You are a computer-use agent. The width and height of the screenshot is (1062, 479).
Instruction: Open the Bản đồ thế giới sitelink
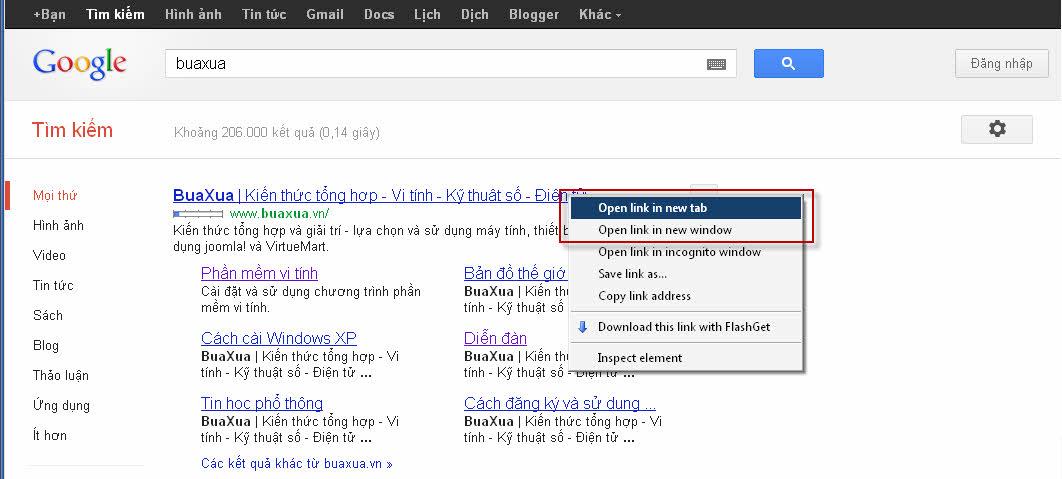point(515,273)
